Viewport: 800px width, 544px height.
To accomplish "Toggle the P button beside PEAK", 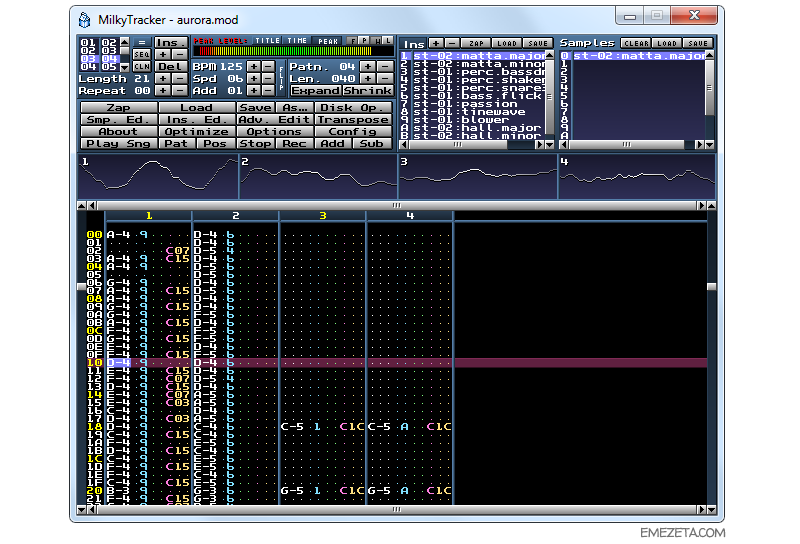I will point(364,40).
